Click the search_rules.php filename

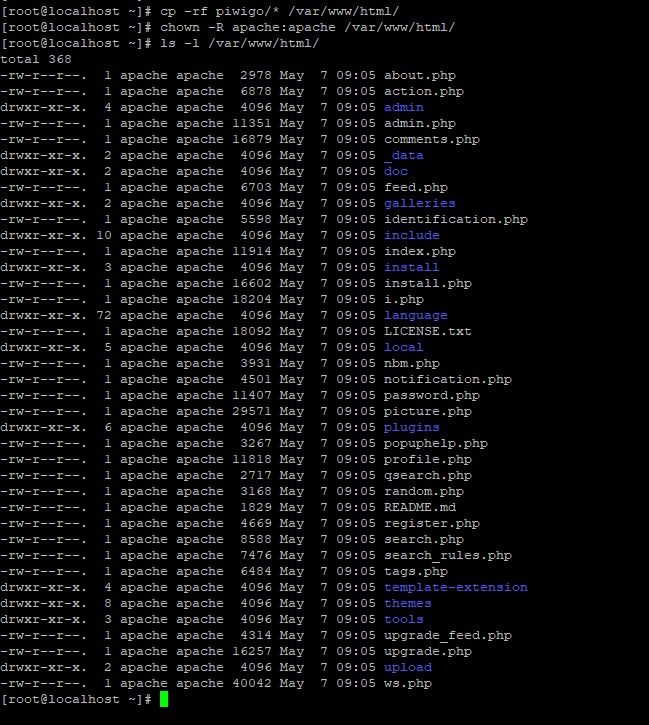point(447,555)
